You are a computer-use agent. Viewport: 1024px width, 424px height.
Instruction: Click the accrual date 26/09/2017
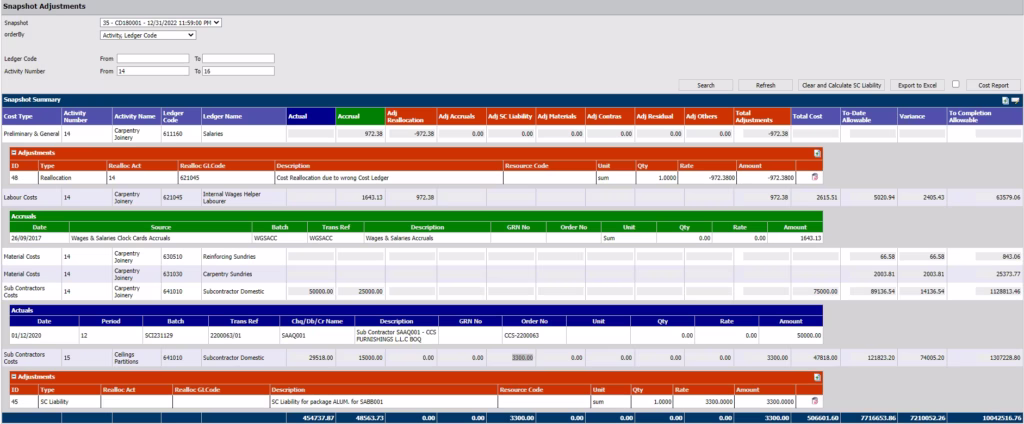pyautogui.click(x=28, y=238)
